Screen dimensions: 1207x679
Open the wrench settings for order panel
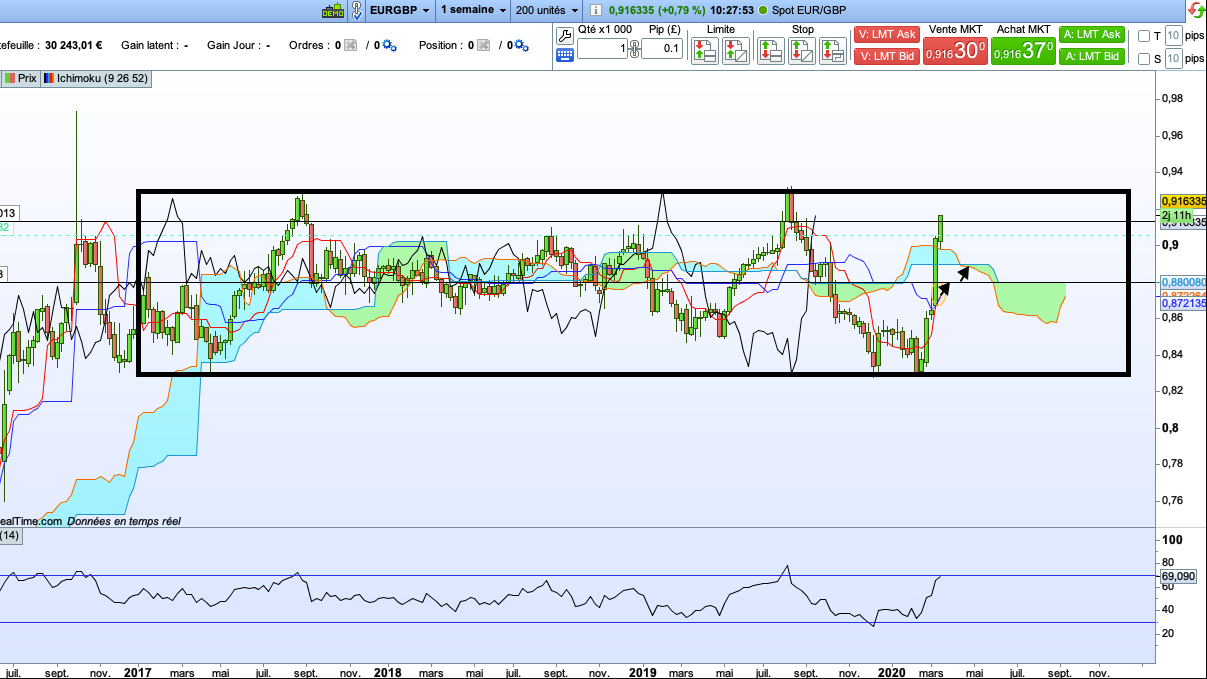coord(565,35)
